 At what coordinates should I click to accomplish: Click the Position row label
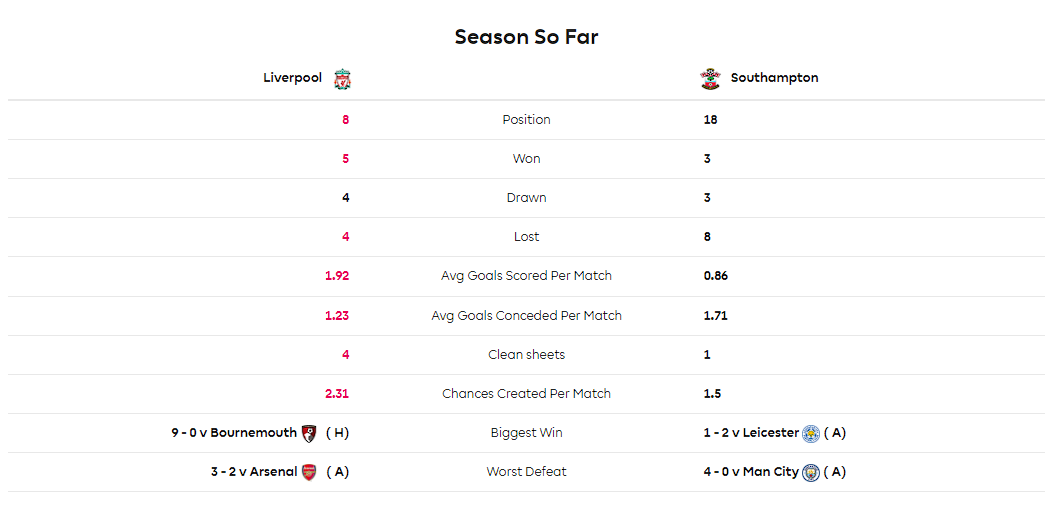coord(526,119)
